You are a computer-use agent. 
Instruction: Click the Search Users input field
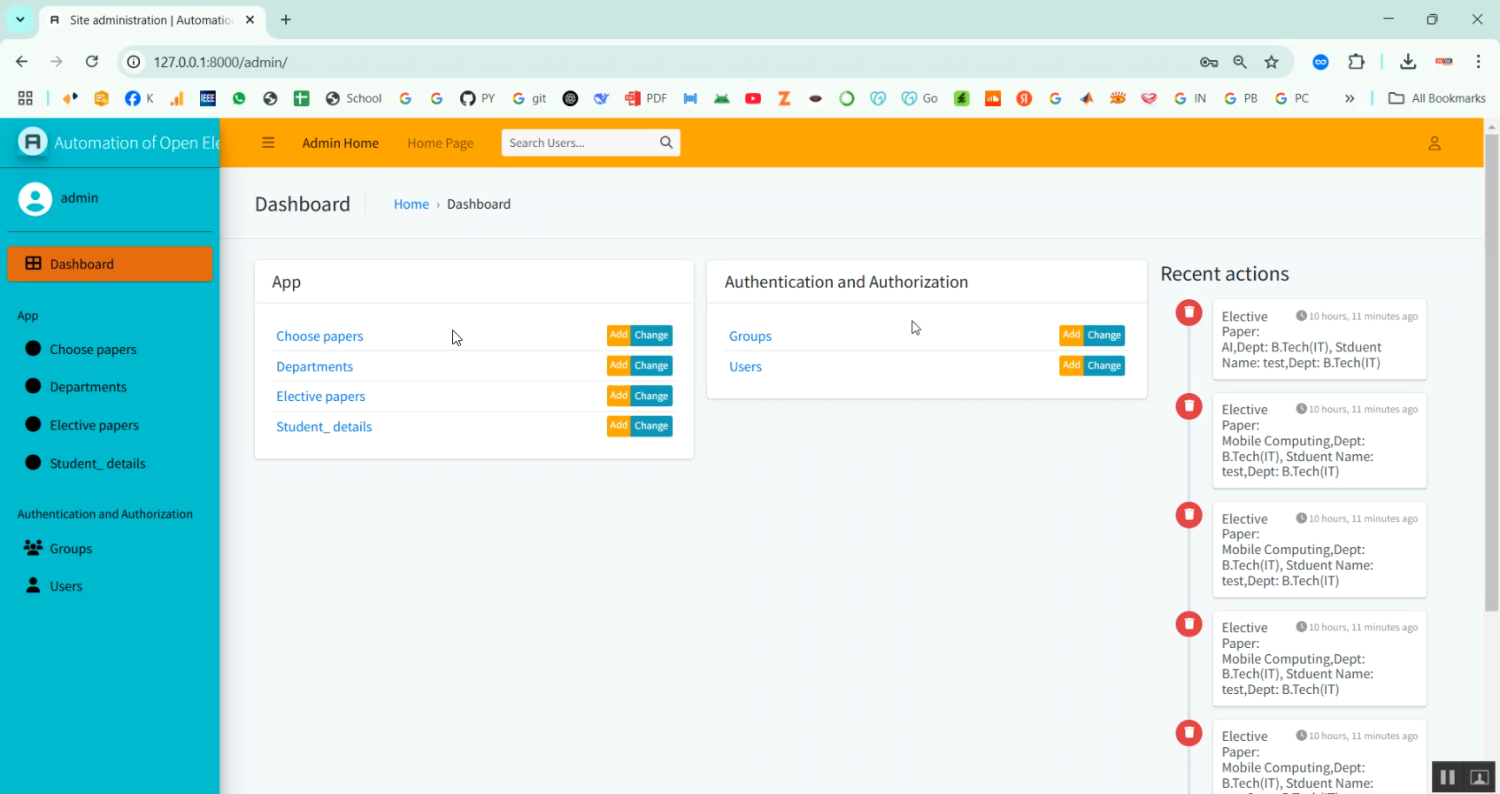click(580, 143)
